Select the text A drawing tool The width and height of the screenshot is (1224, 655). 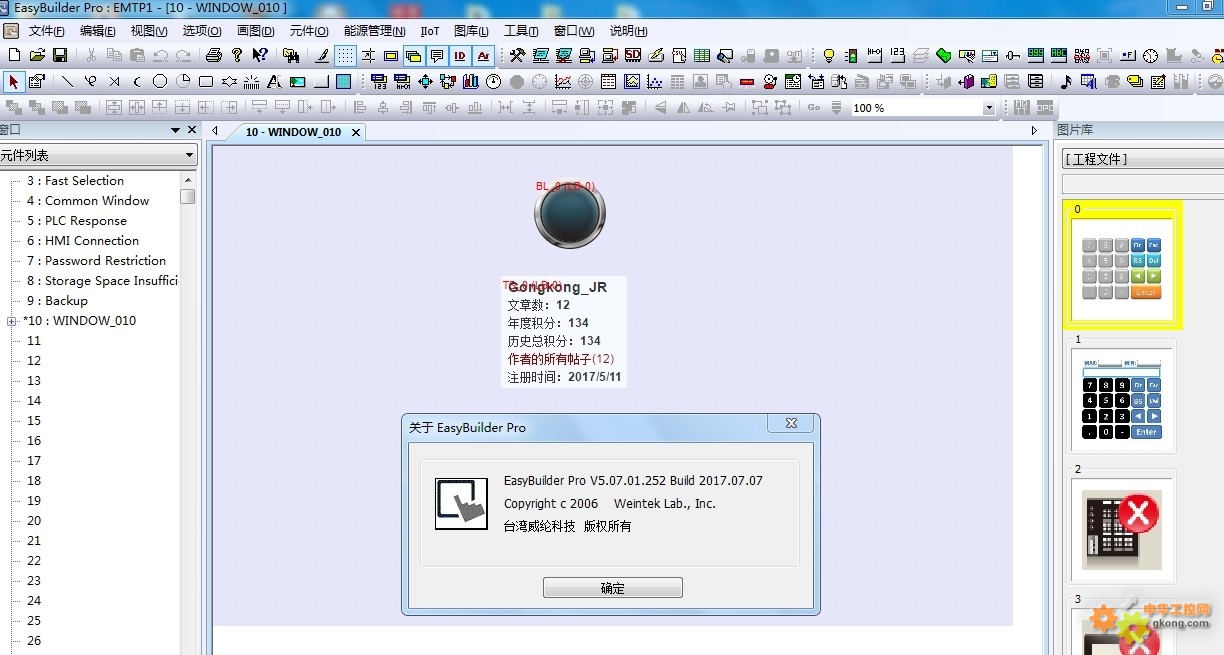click(274, 82)
